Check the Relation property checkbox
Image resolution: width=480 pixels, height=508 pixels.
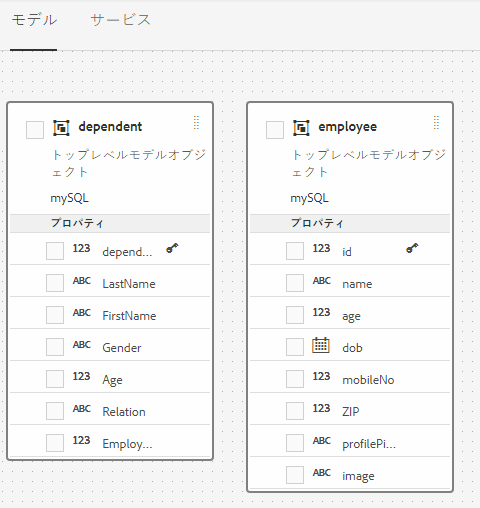tap(55, 411)
